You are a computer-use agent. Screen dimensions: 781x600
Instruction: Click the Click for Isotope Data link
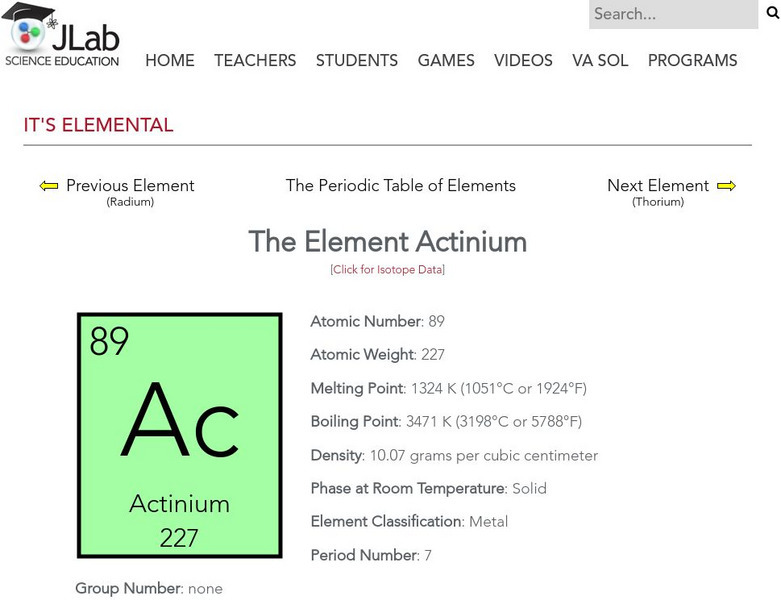[x=387, y=270]
